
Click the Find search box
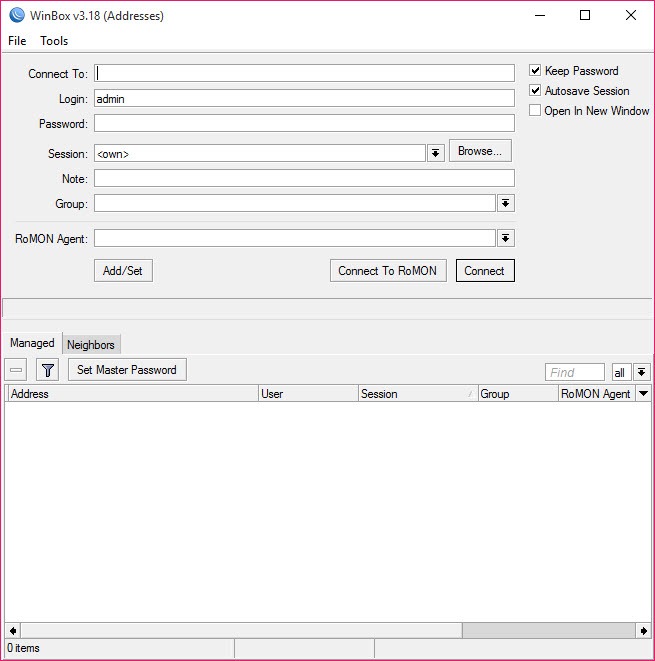[x=574, y=372]
